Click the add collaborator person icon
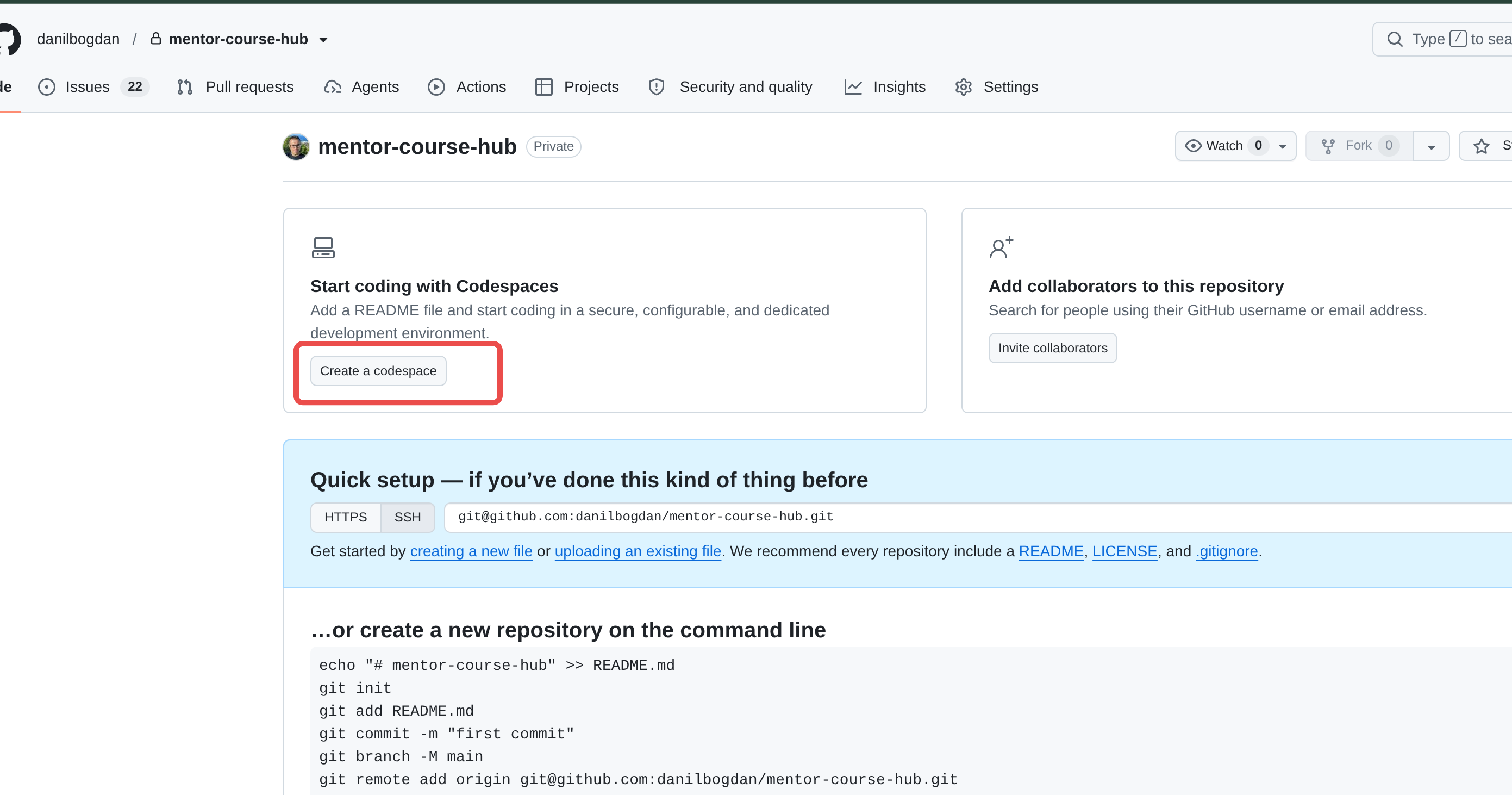Screen dimensions: 1512x795 tap(1001, 247)
